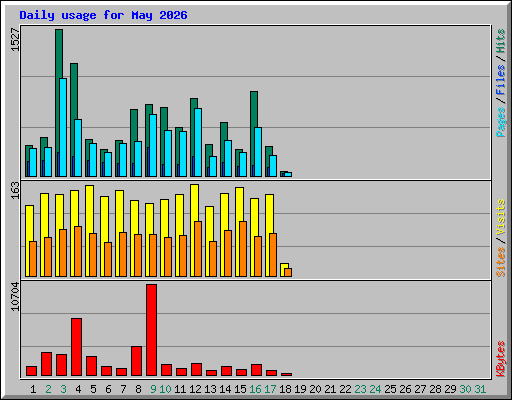Screen dimensions: 512x400
Task: Click green day label 16 on the x-axis
Action: tap(255, 389)
